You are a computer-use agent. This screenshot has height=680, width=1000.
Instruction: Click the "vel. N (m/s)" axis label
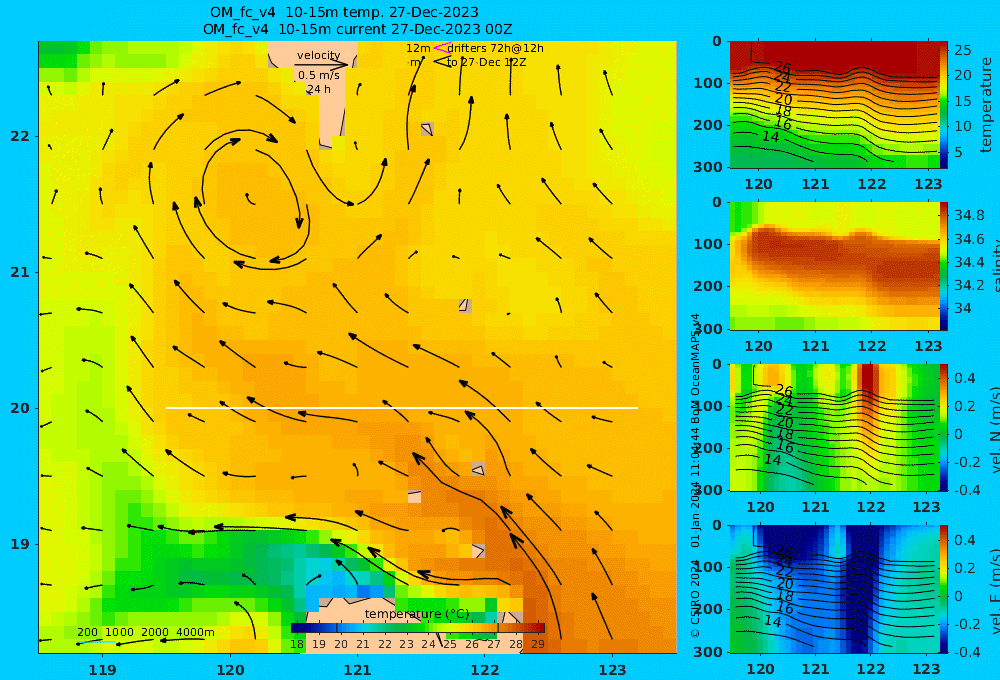pyautogui.click(x=994, y=429)
